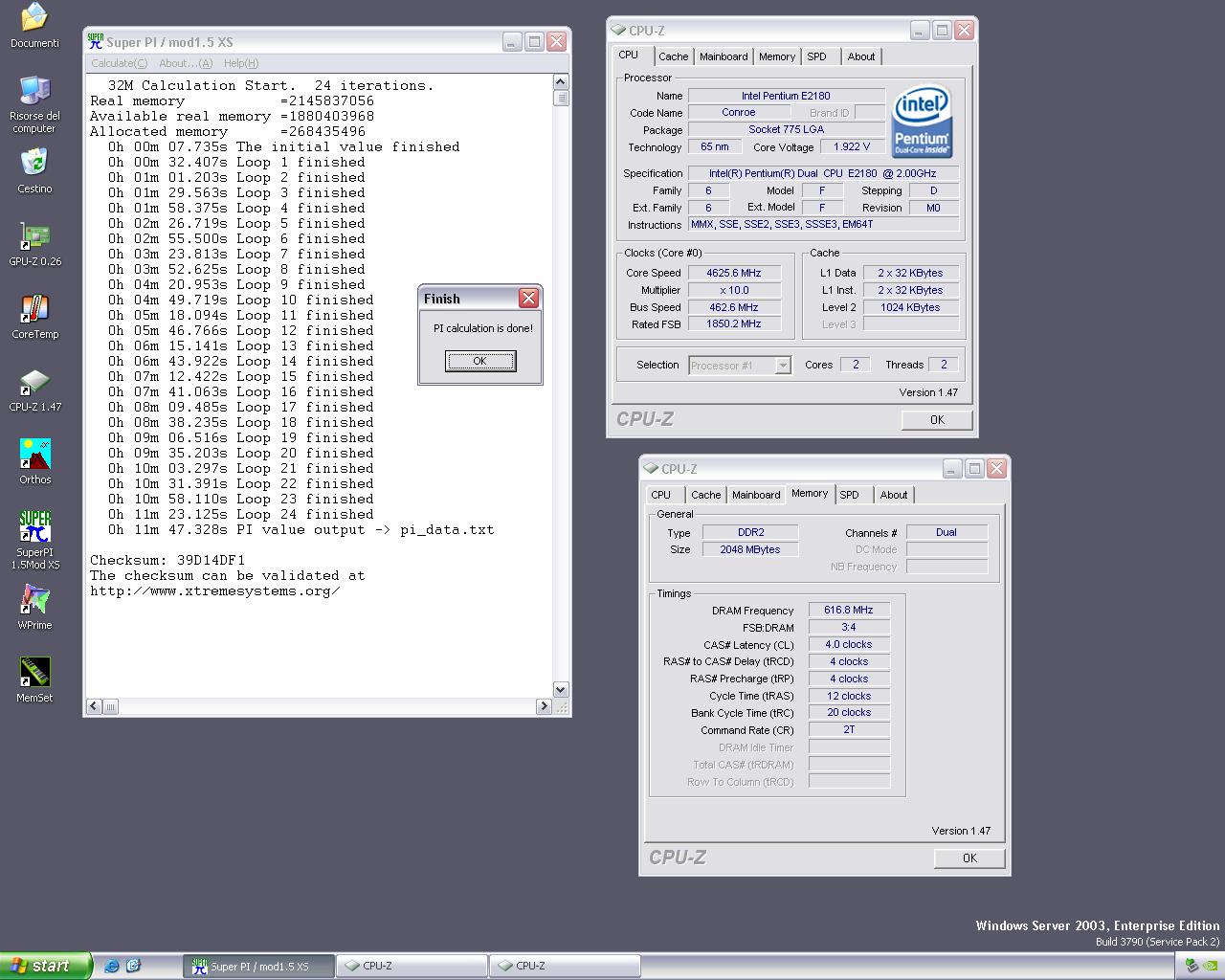Click Super PI vertical scrollbar down arrow
This screenshot has height=980, width=1225.
561,689
